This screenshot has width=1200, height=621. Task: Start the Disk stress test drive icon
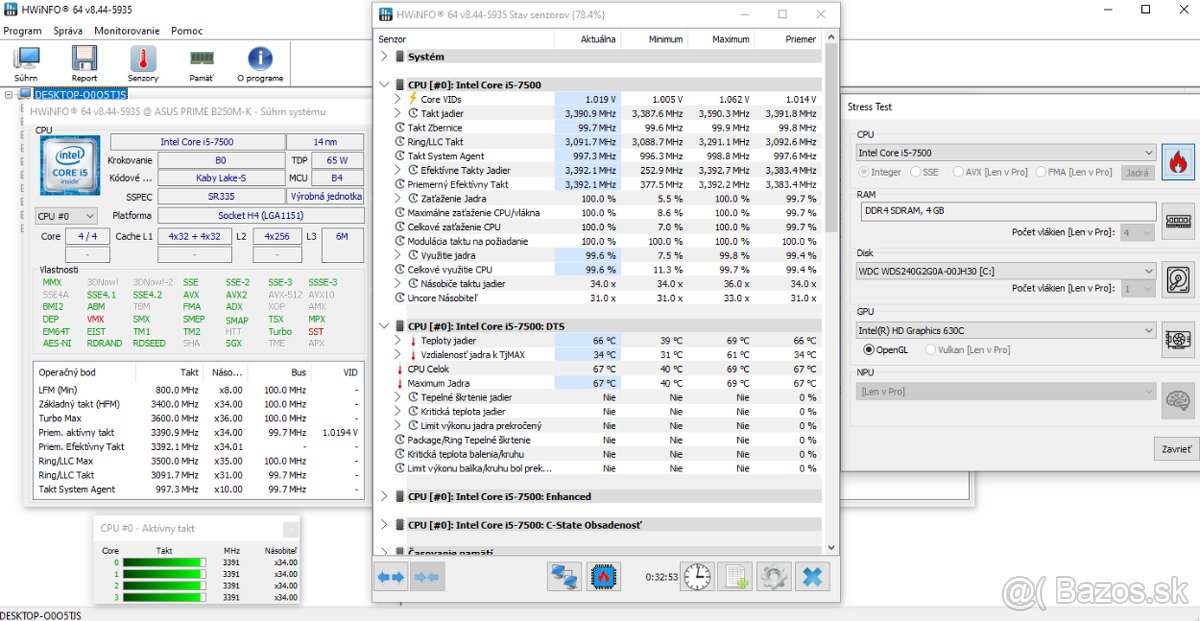(x=1178, y=280)
